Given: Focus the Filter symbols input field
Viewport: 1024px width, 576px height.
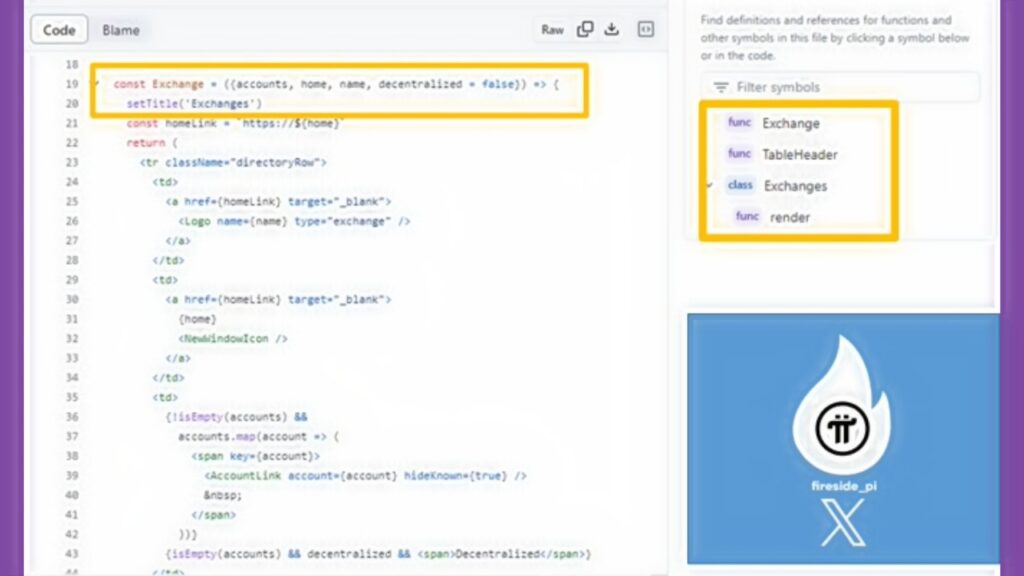Looking at the screenshot, I should click(x=850, y=87).
